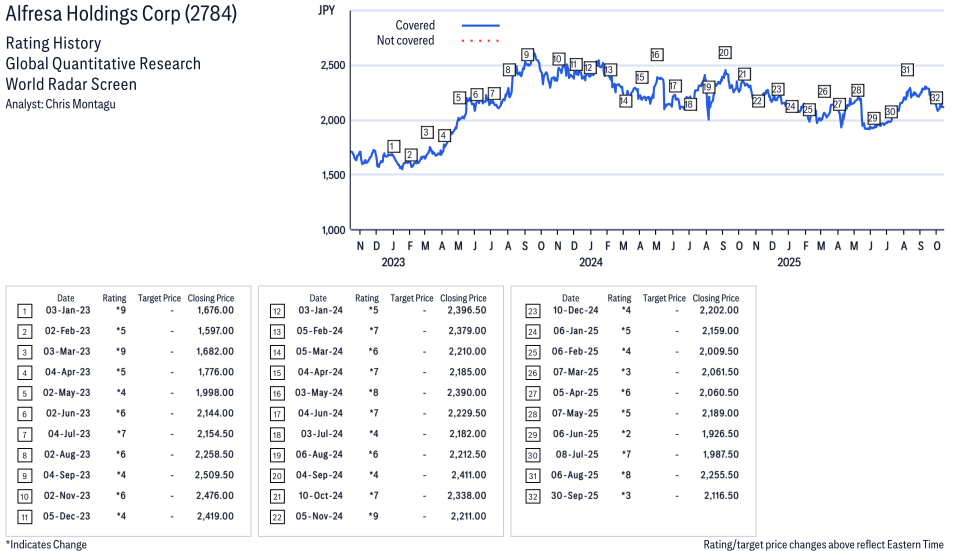Click the blue Covered legend line
955x551 pixels.
pyautogui.click(x=480, y=25)
